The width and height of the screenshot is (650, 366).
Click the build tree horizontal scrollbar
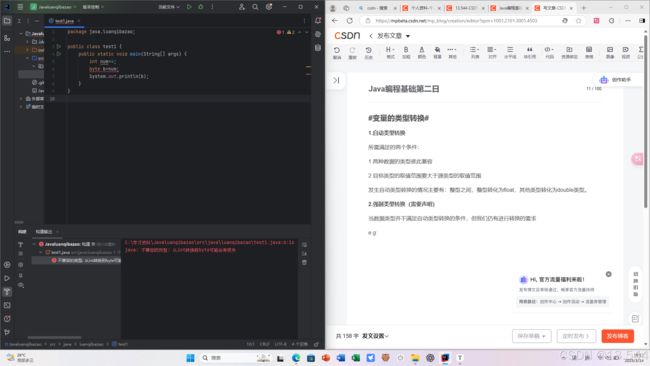[x=54, y=338]
